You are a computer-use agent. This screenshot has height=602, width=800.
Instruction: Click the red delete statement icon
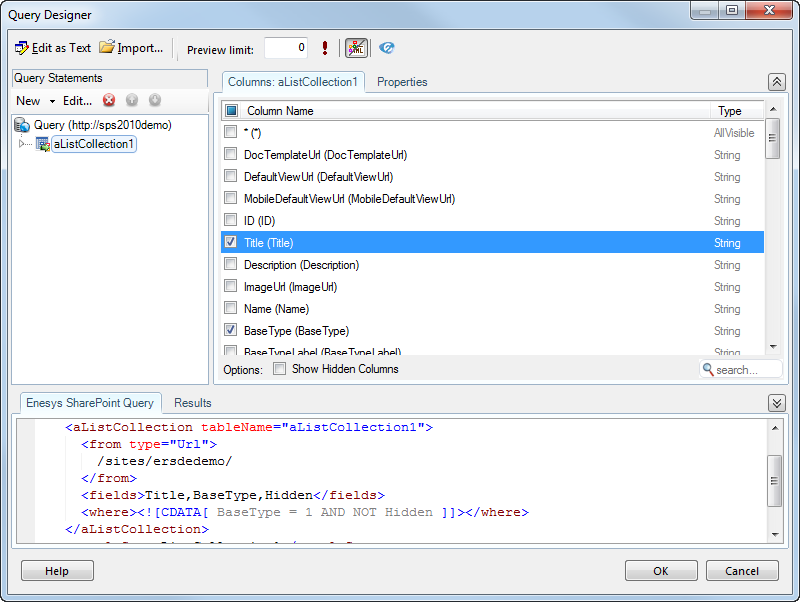(x=109, y=100)
